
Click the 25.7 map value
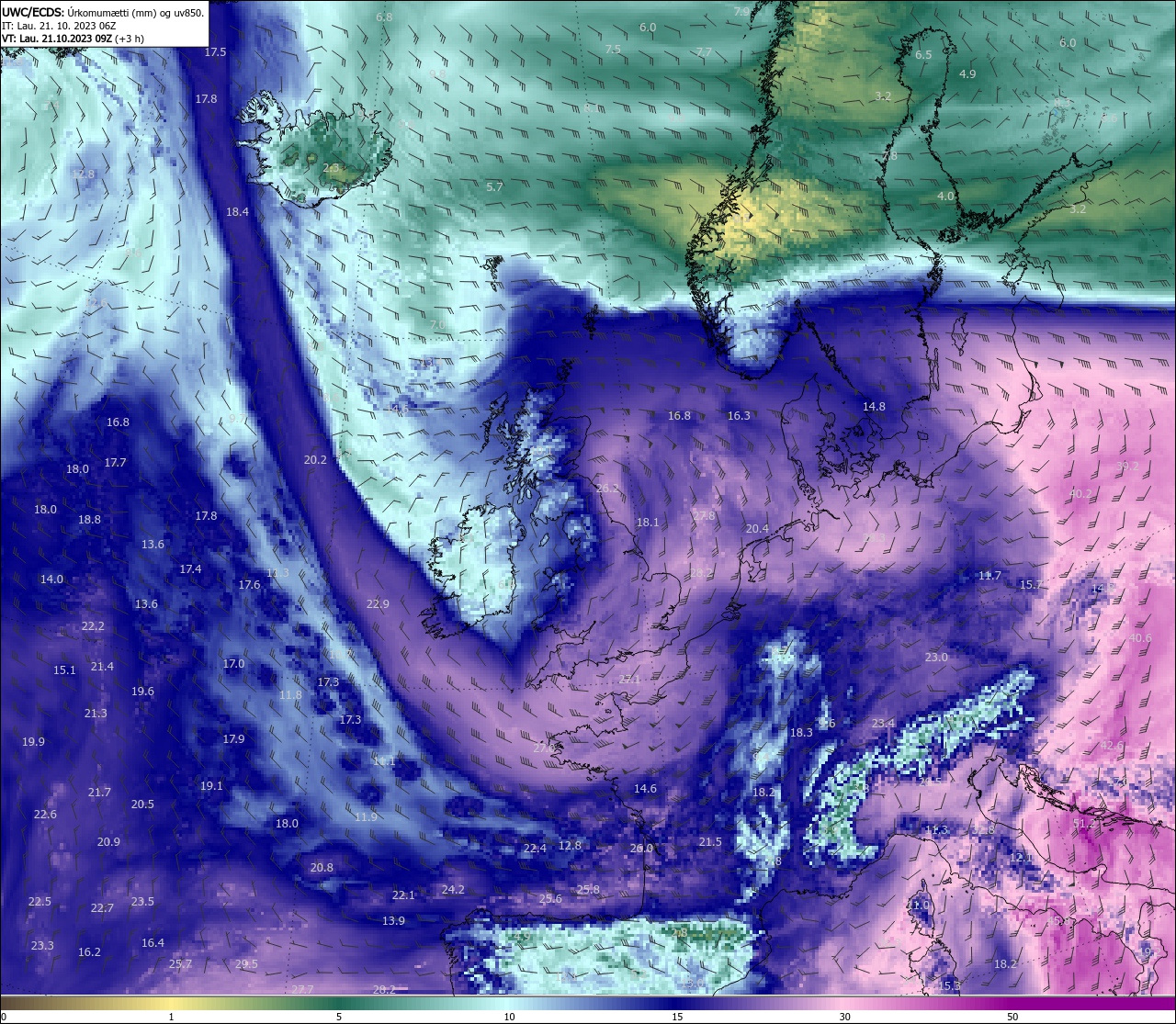click(180, 964)
